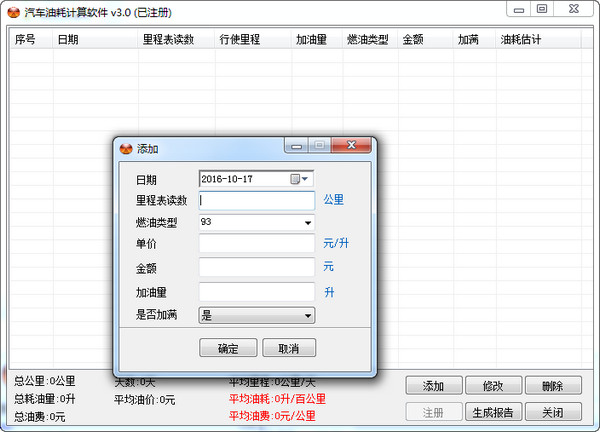
Task: Click the 金额 input field
Action: coord(257,268)
